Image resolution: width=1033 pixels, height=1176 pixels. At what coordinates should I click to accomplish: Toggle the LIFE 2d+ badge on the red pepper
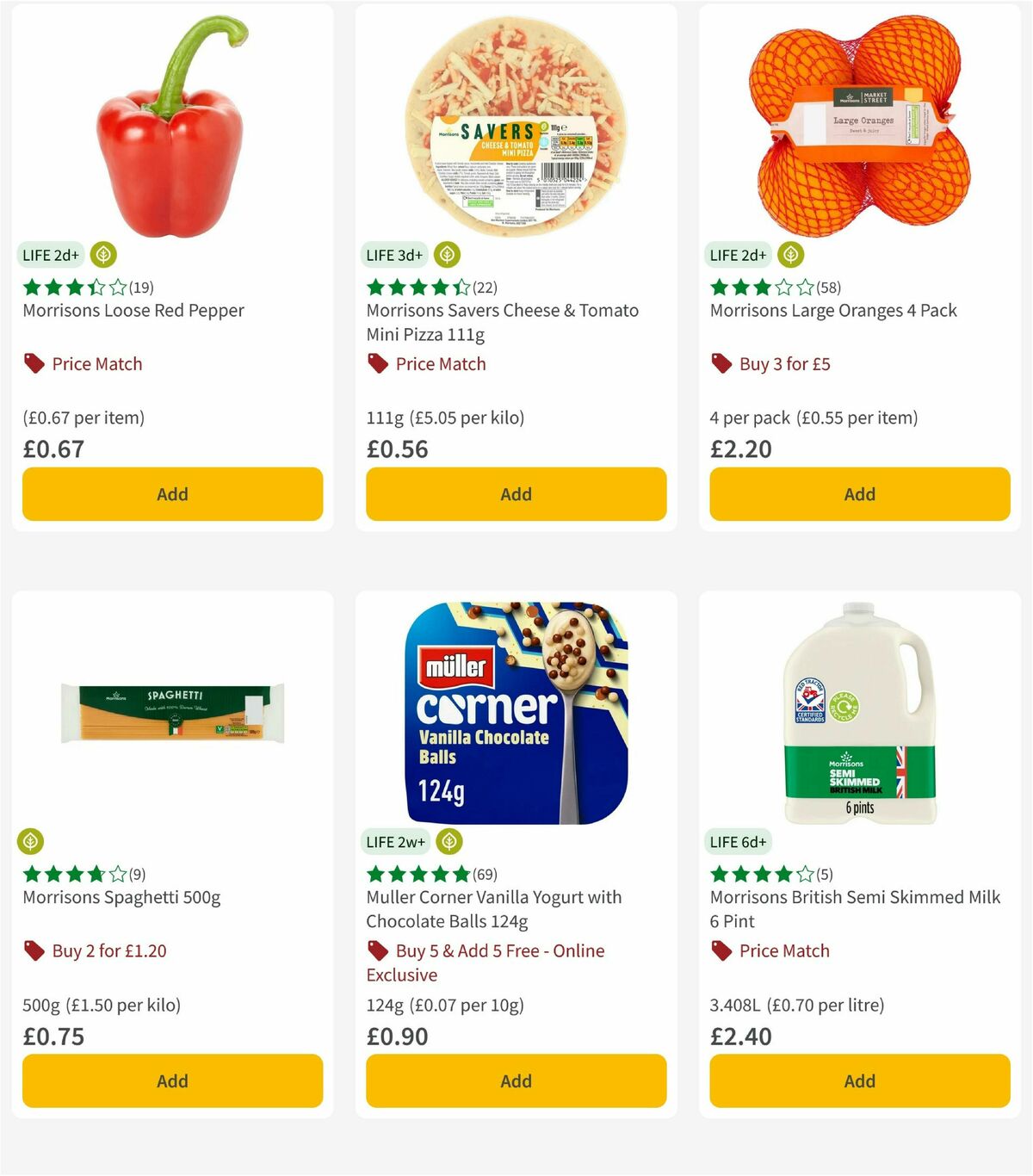click(50, 255)
